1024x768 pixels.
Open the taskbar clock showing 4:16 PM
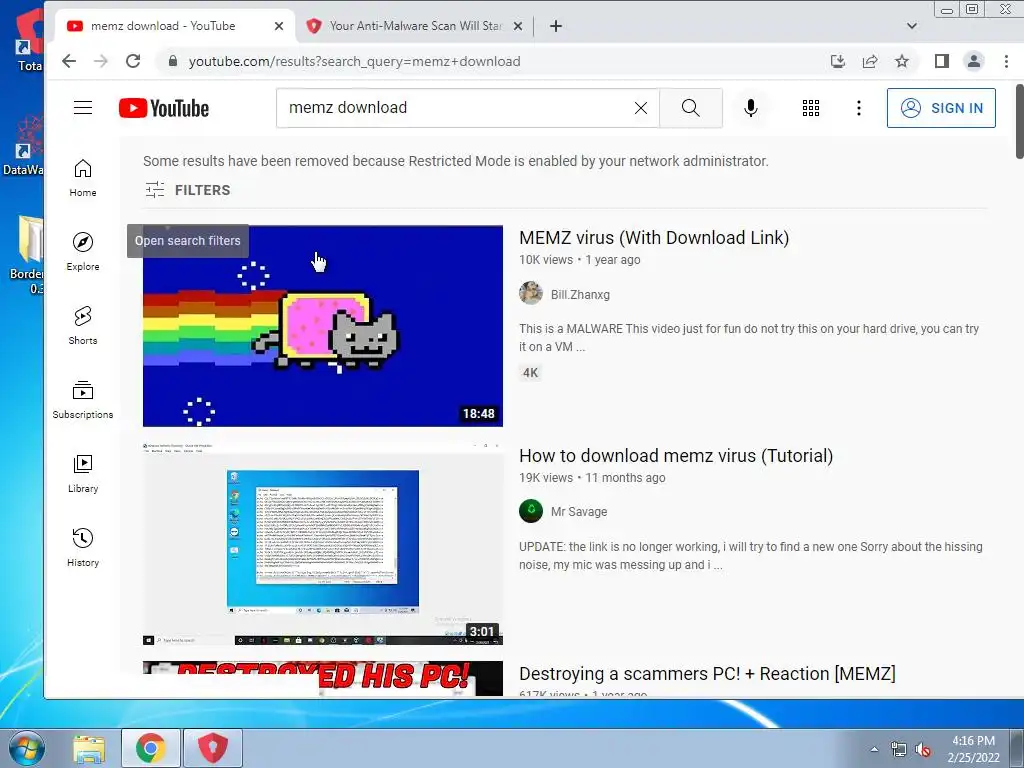(x=973, y=749)
